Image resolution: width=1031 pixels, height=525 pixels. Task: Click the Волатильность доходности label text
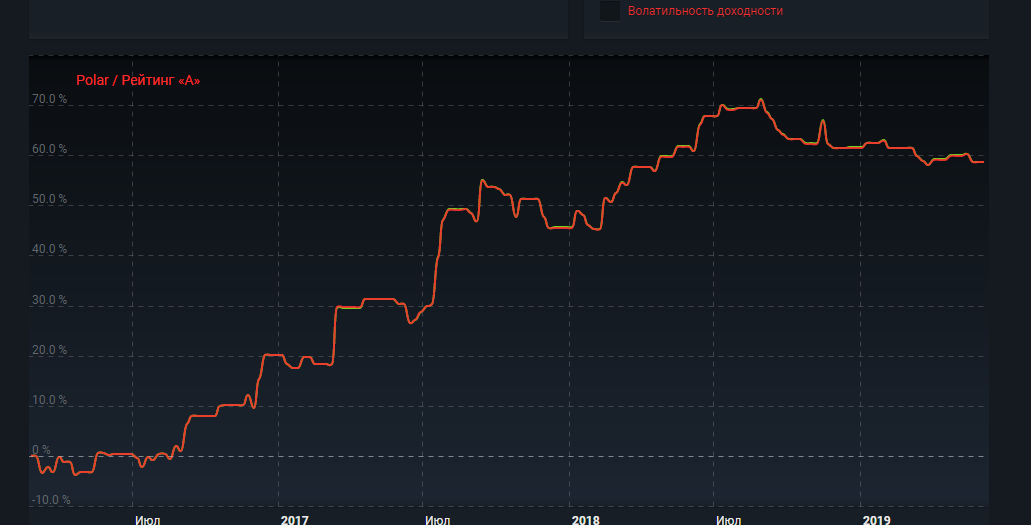705,11
